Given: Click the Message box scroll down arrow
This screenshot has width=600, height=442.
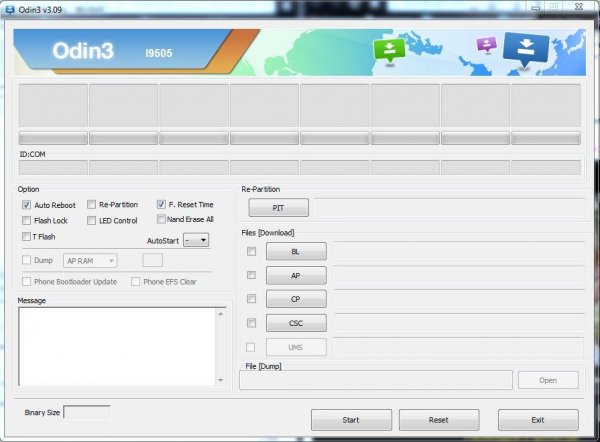Looking at the screenshot, I should 221,380.
